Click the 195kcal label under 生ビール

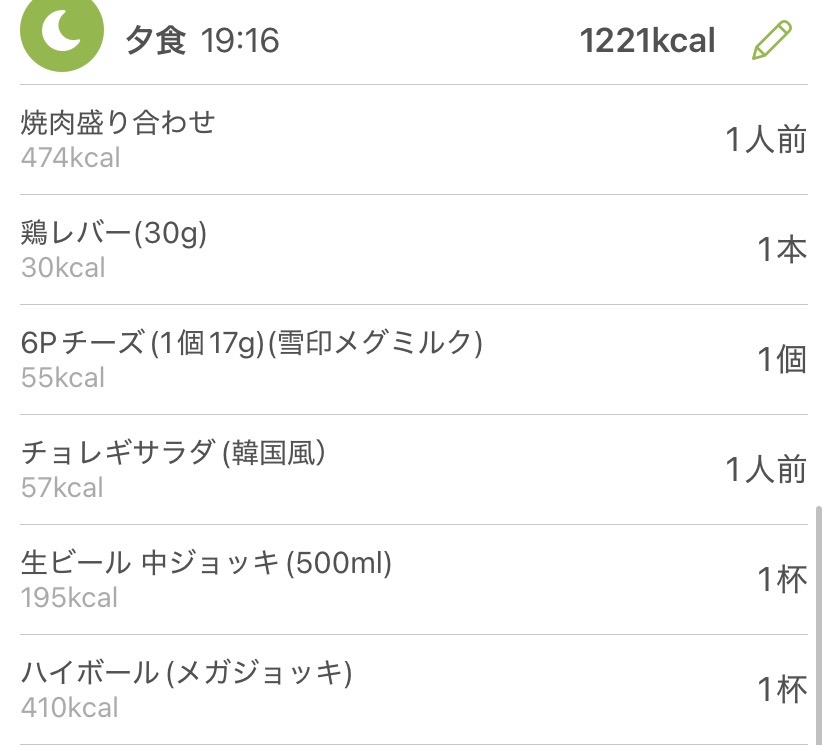tap(70, 598)
